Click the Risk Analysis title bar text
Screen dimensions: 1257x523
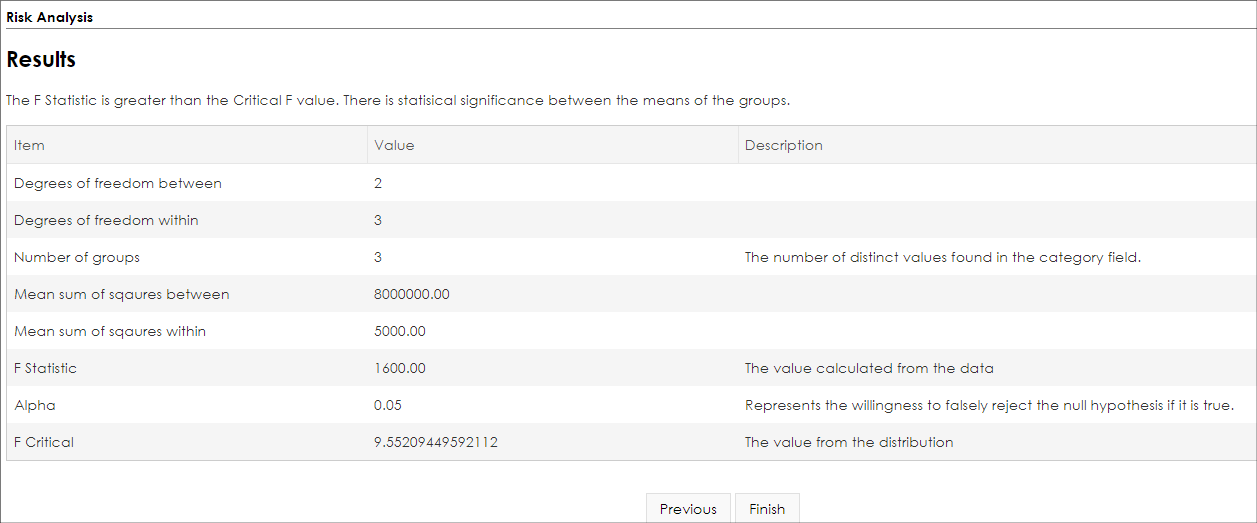click(x=50, y=17)
